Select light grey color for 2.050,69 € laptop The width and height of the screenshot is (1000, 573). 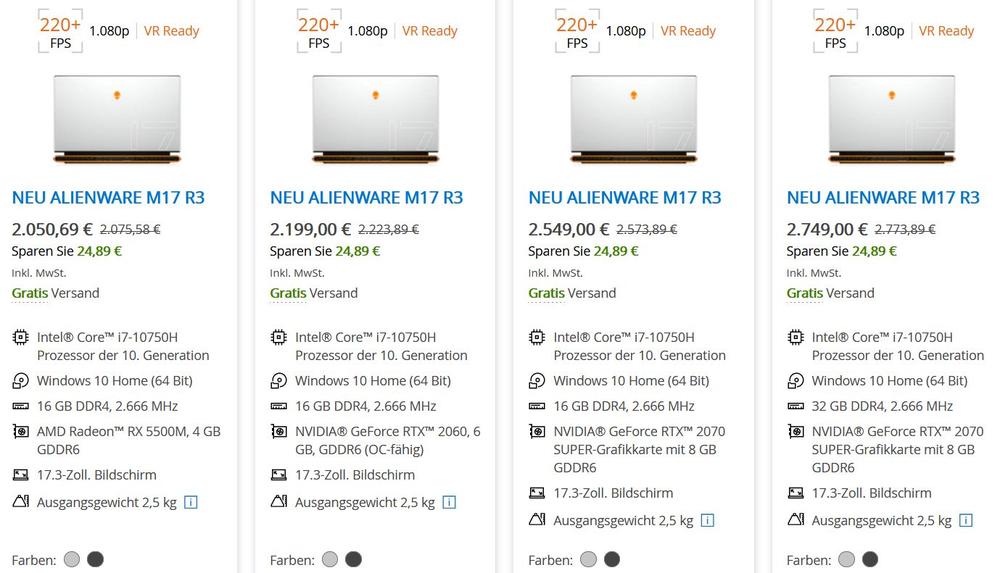click(72, 559)
